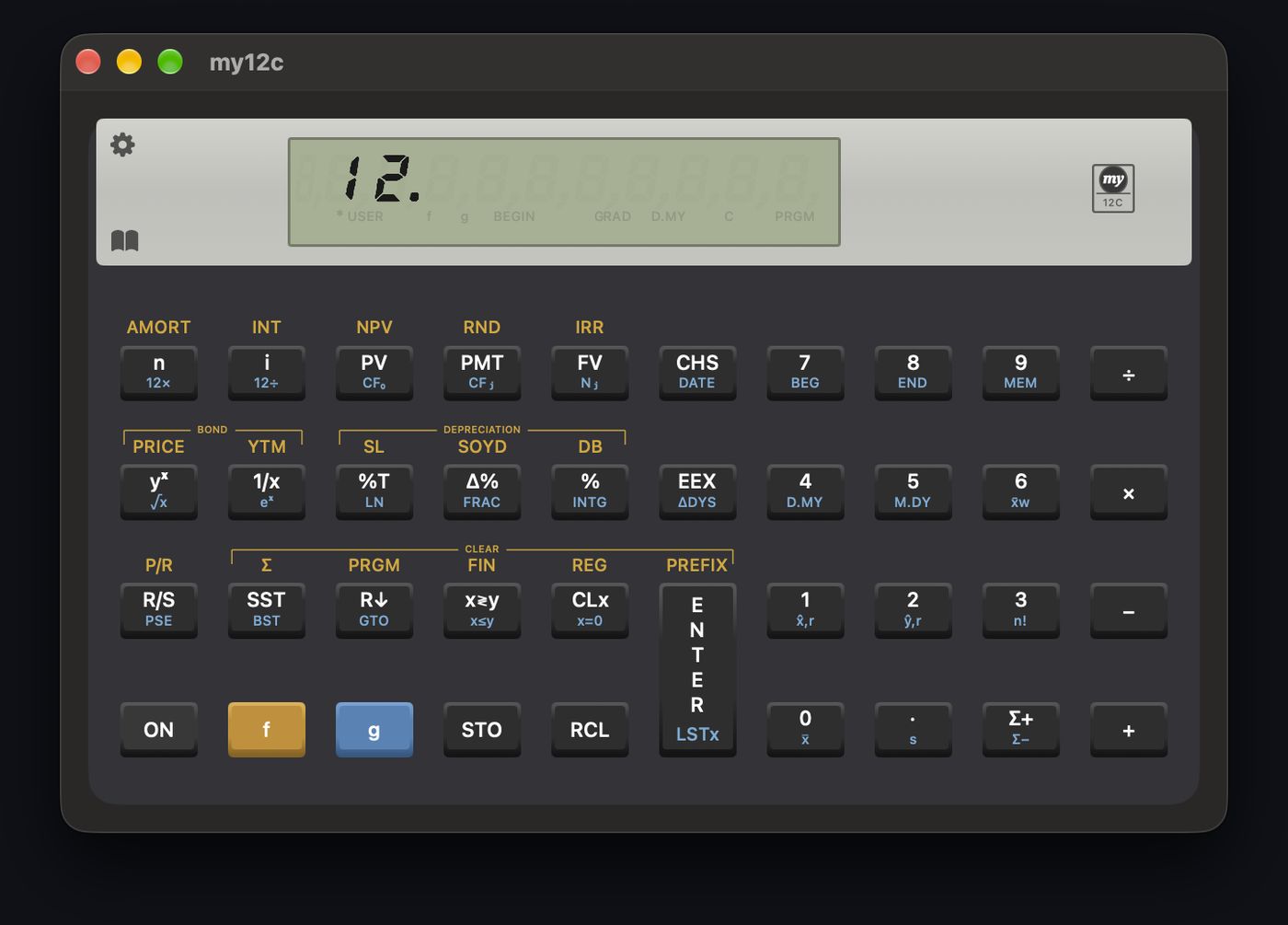Click the EEX exponent key
This screenshot has width=1288, height=925.
click(697, 491)
